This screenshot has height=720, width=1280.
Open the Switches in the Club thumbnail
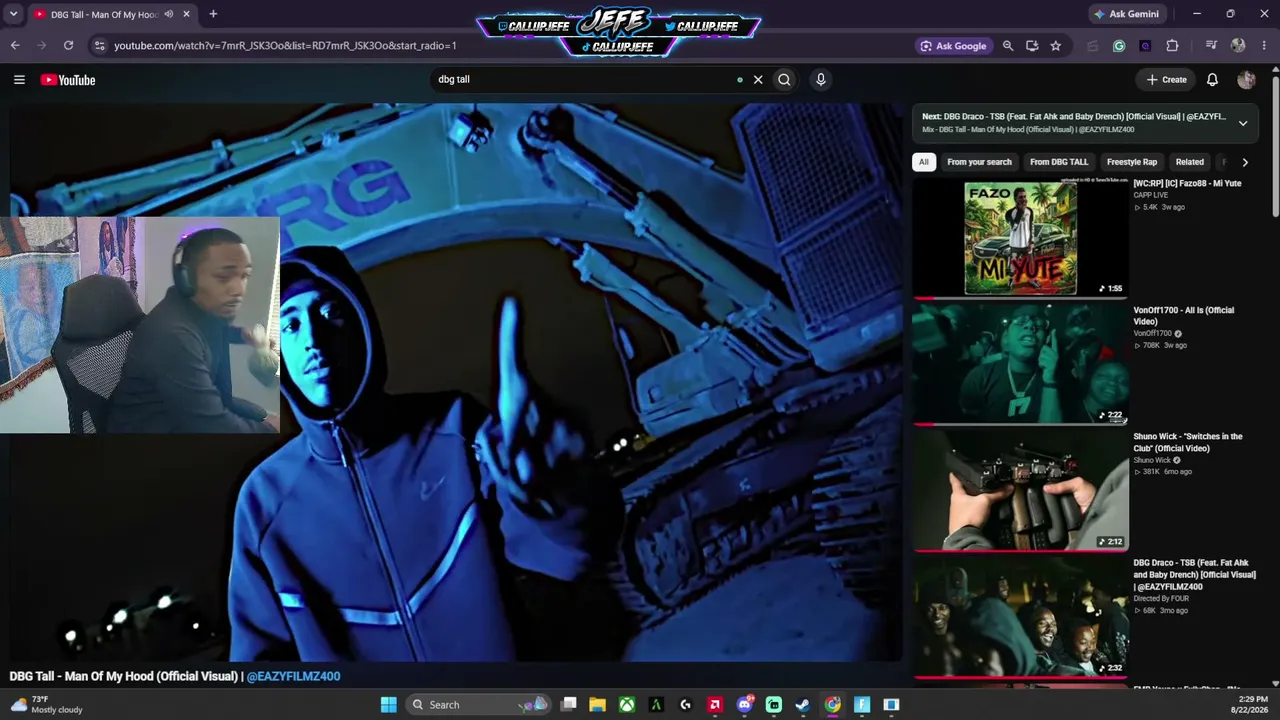coord(1020,491)
